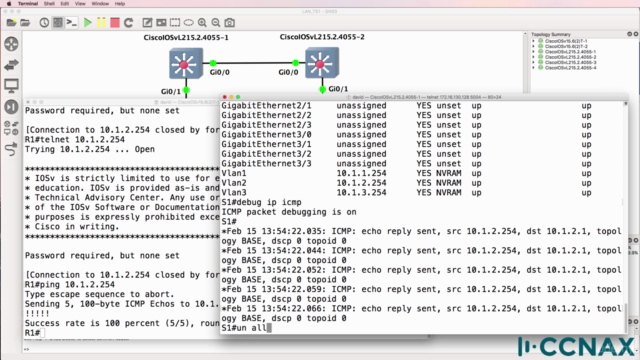
Task: Start all devices with green play button
Action: (87, 22)
